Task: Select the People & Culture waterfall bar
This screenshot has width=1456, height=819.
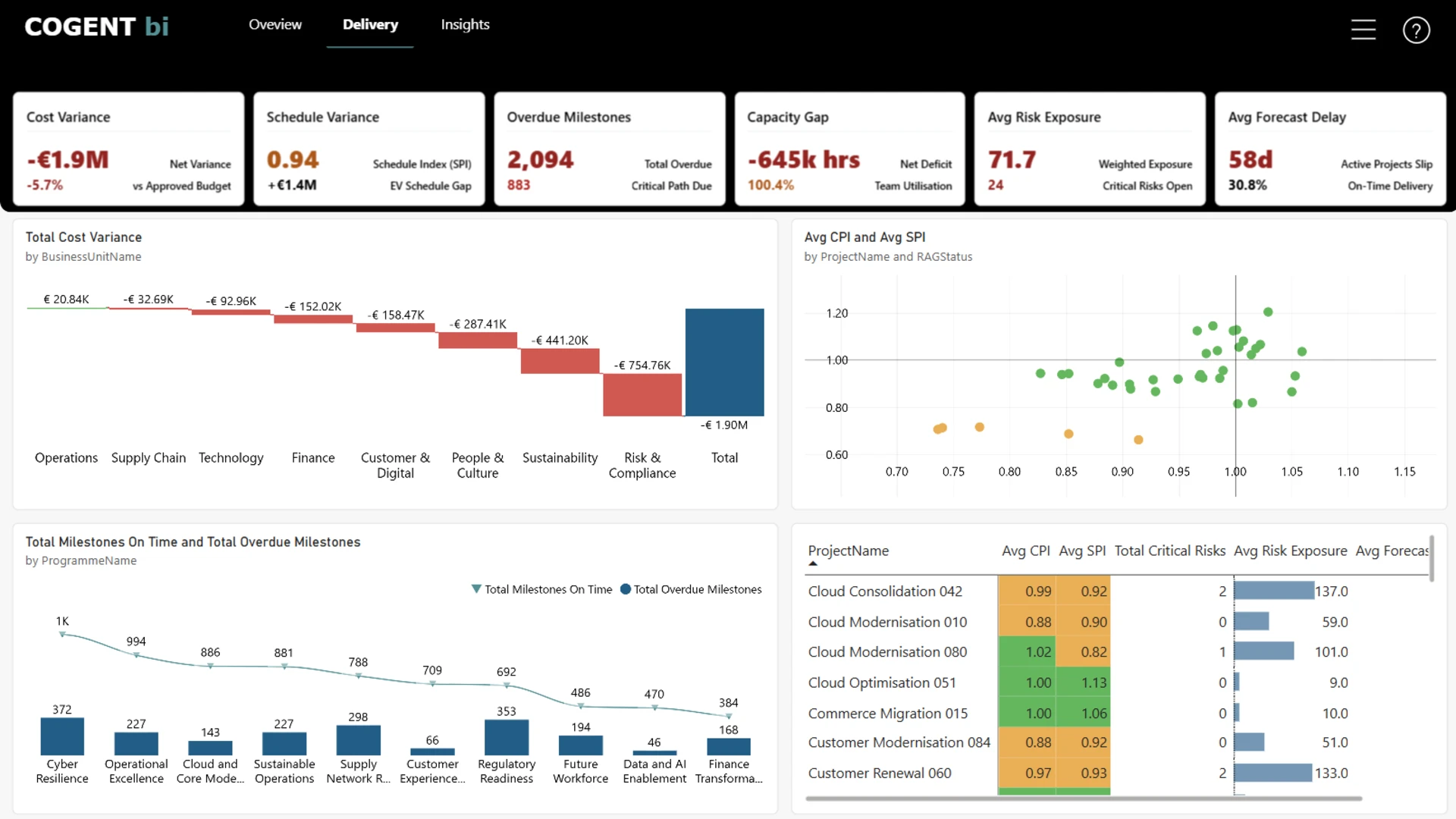Action: coord(478,340)
